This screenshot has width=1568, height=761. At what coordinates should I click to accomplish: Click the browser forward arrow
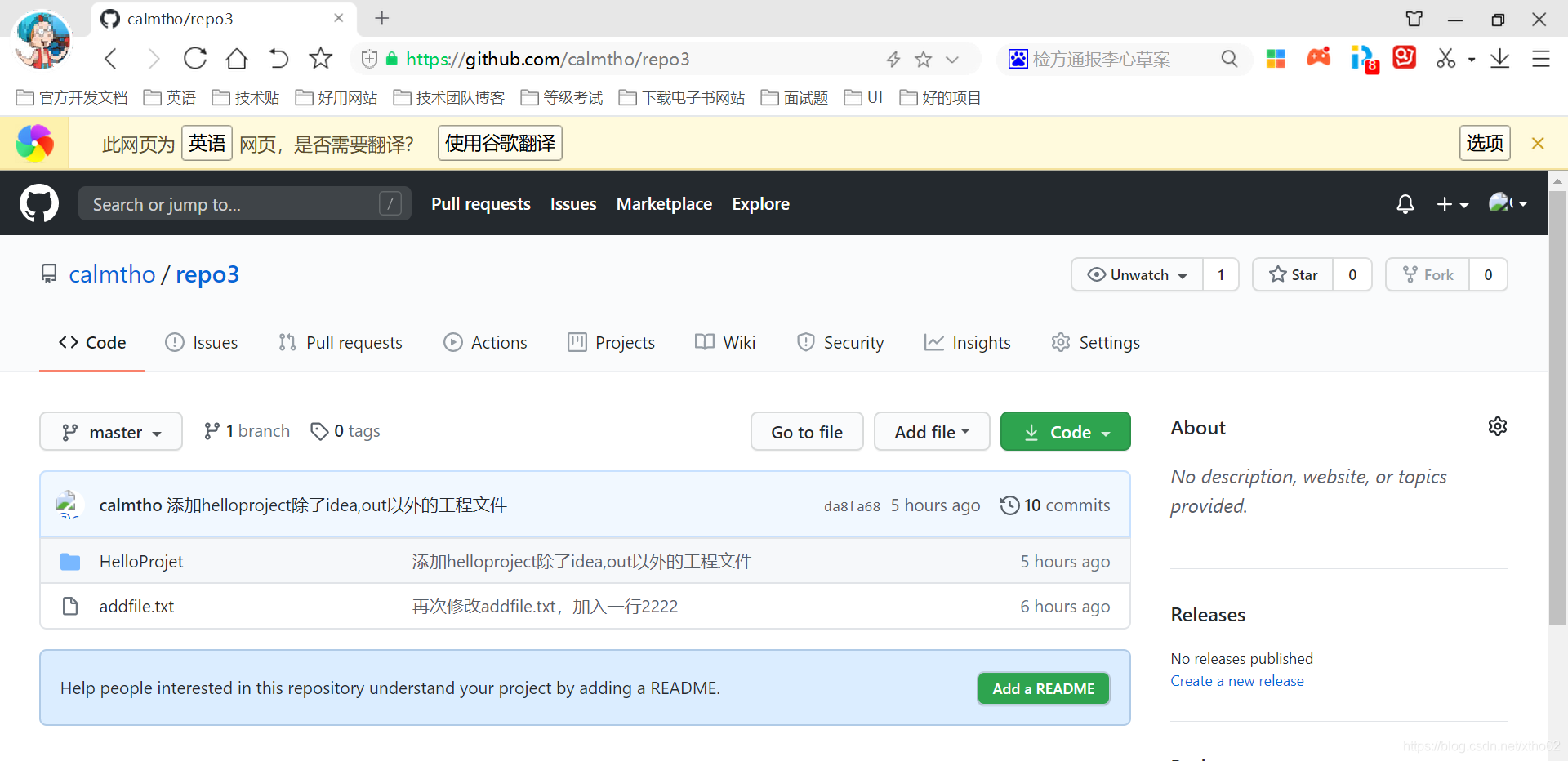[154, 59]
